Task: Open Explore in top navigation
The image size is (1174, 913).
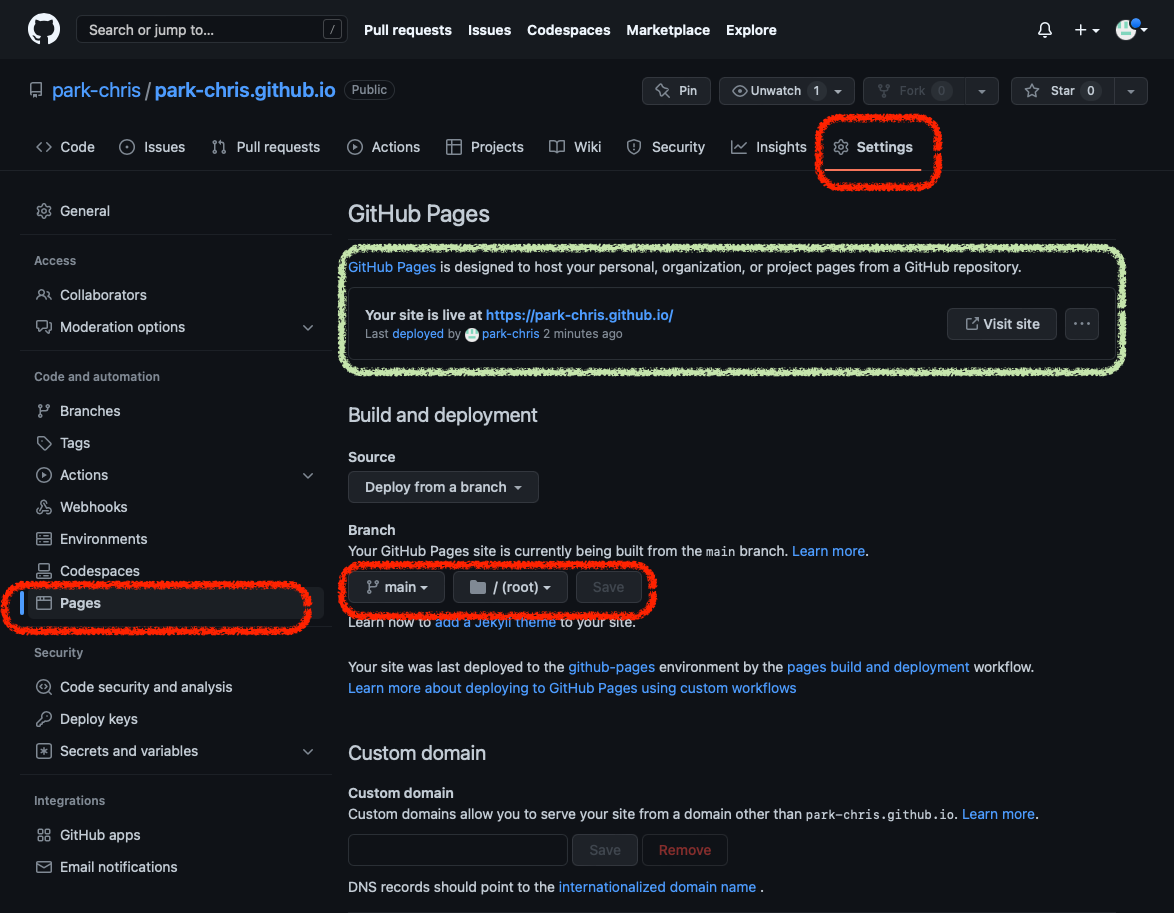Action: pos(751,30)
